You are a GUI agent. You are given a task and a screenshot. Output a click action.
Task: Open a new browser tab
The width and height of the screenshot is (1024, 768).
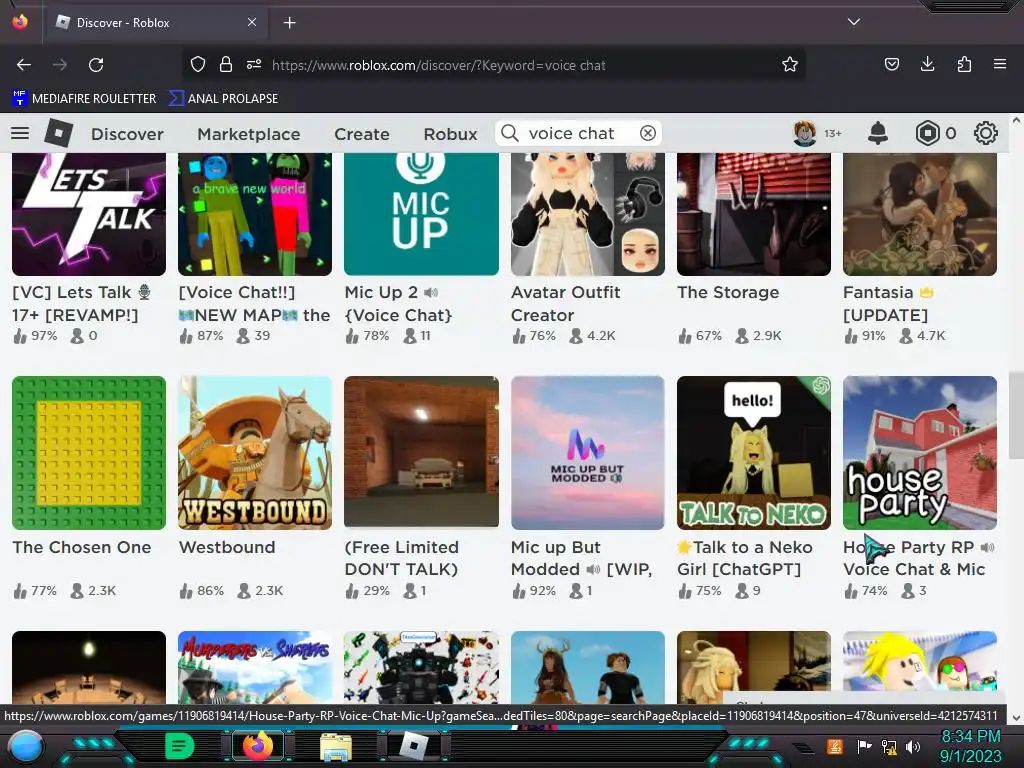(289, 22)
